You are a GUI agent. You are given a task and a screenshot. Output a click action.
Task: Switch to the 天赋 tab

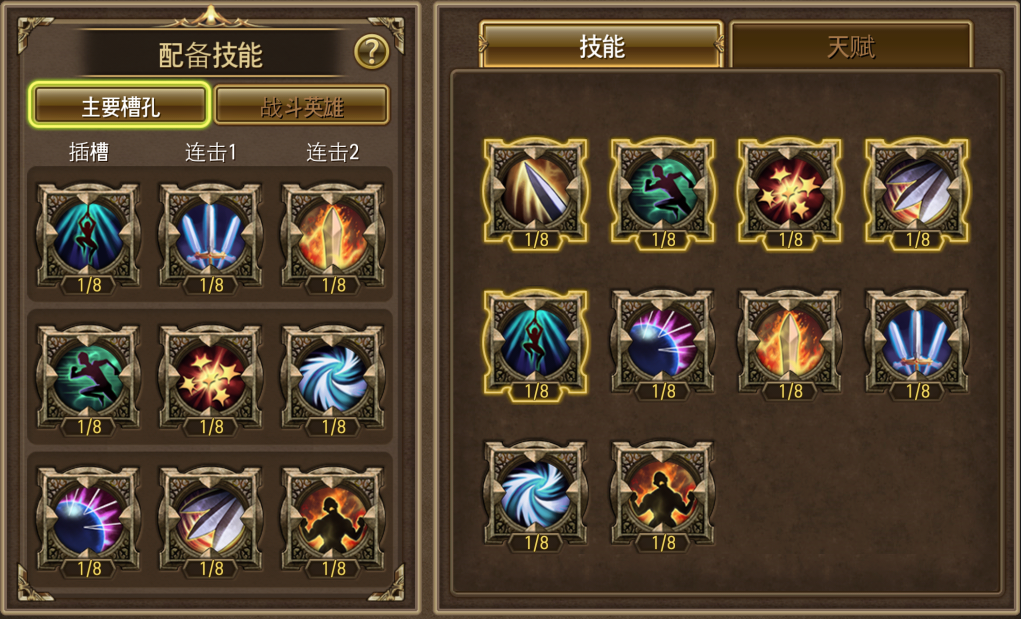click(x=850, y=46)
